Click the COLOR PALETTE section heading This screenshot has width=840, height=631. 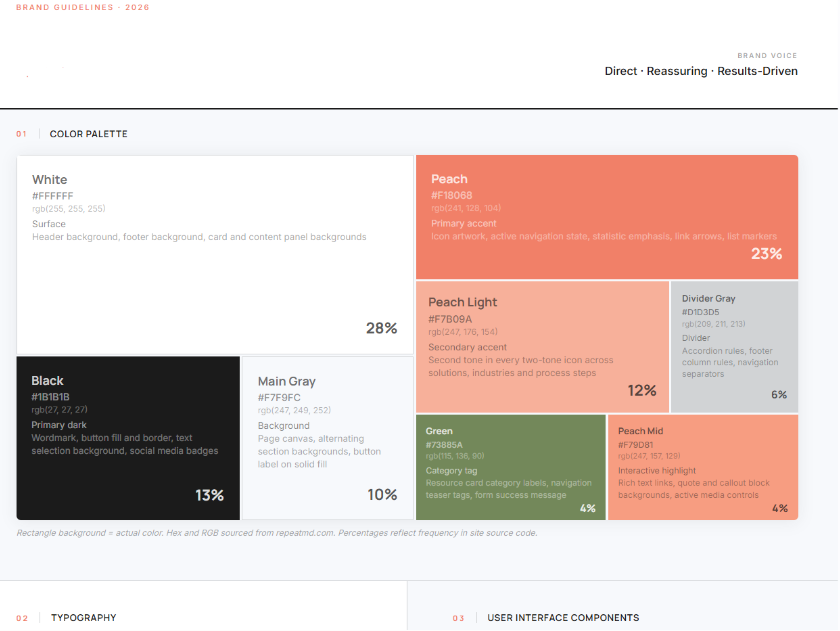88,134
